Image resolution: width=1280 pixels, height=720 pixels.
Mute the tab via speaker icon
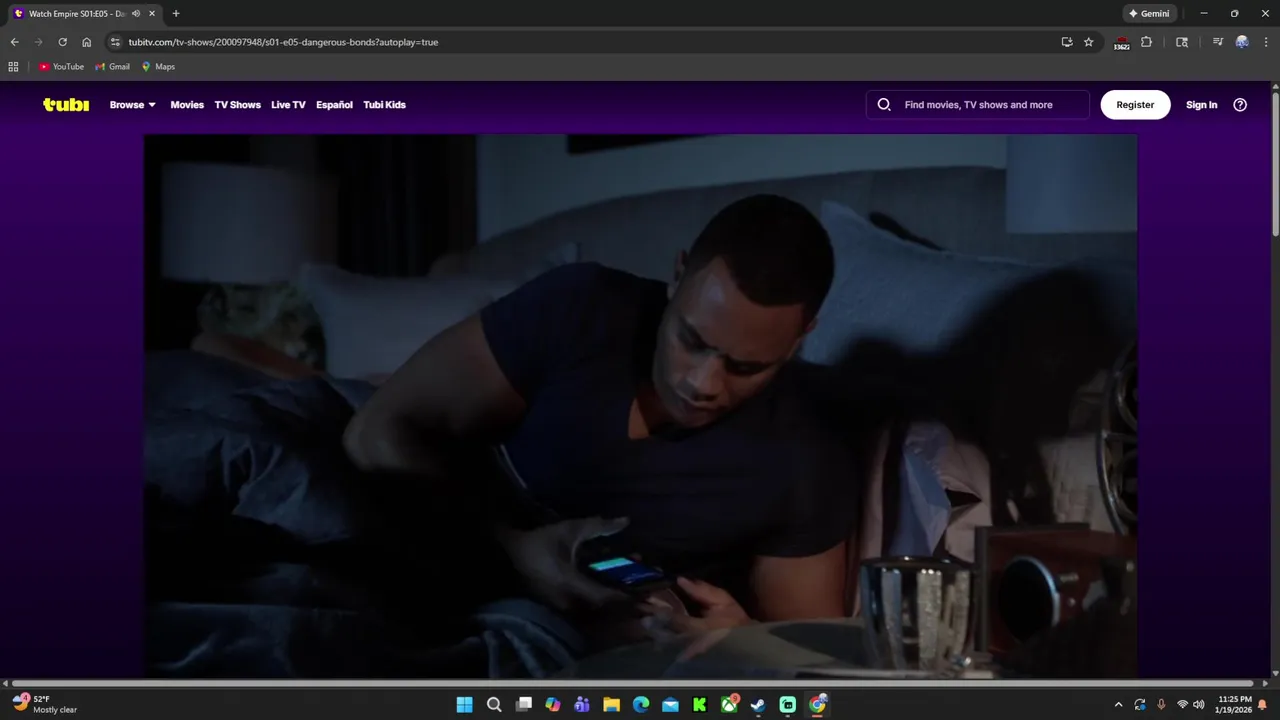136,14
